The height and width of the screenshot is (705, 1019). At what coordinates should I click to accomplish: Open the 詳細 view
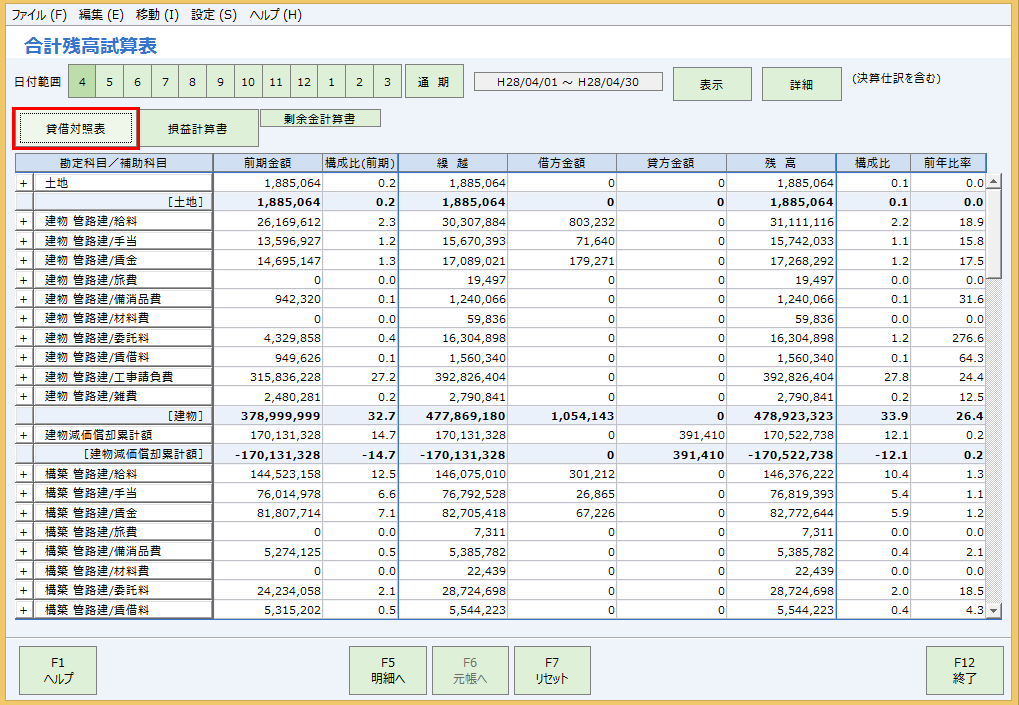800,84
